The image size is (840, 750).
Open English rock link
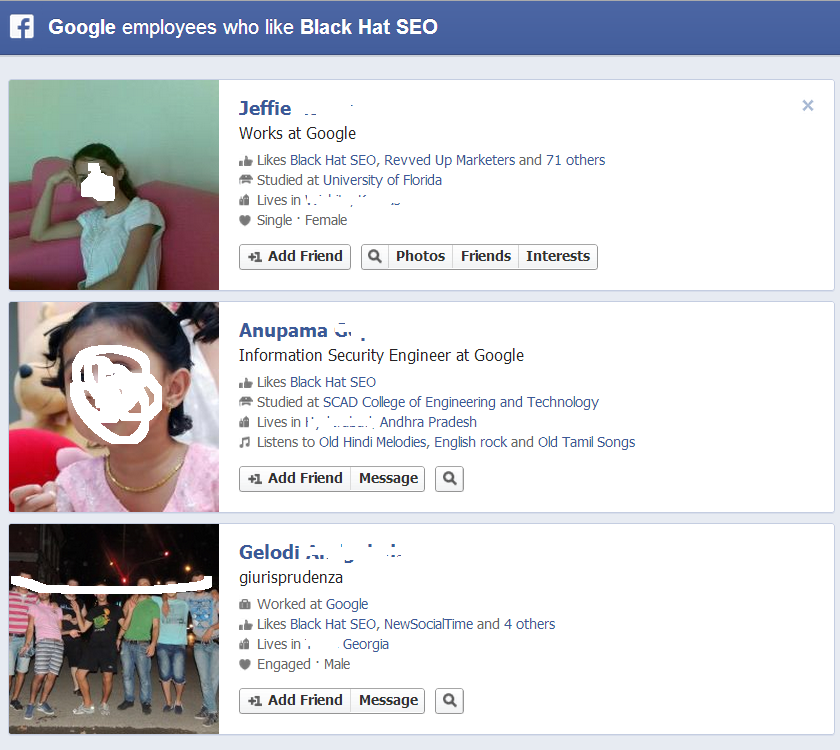(x=470, y=442)
